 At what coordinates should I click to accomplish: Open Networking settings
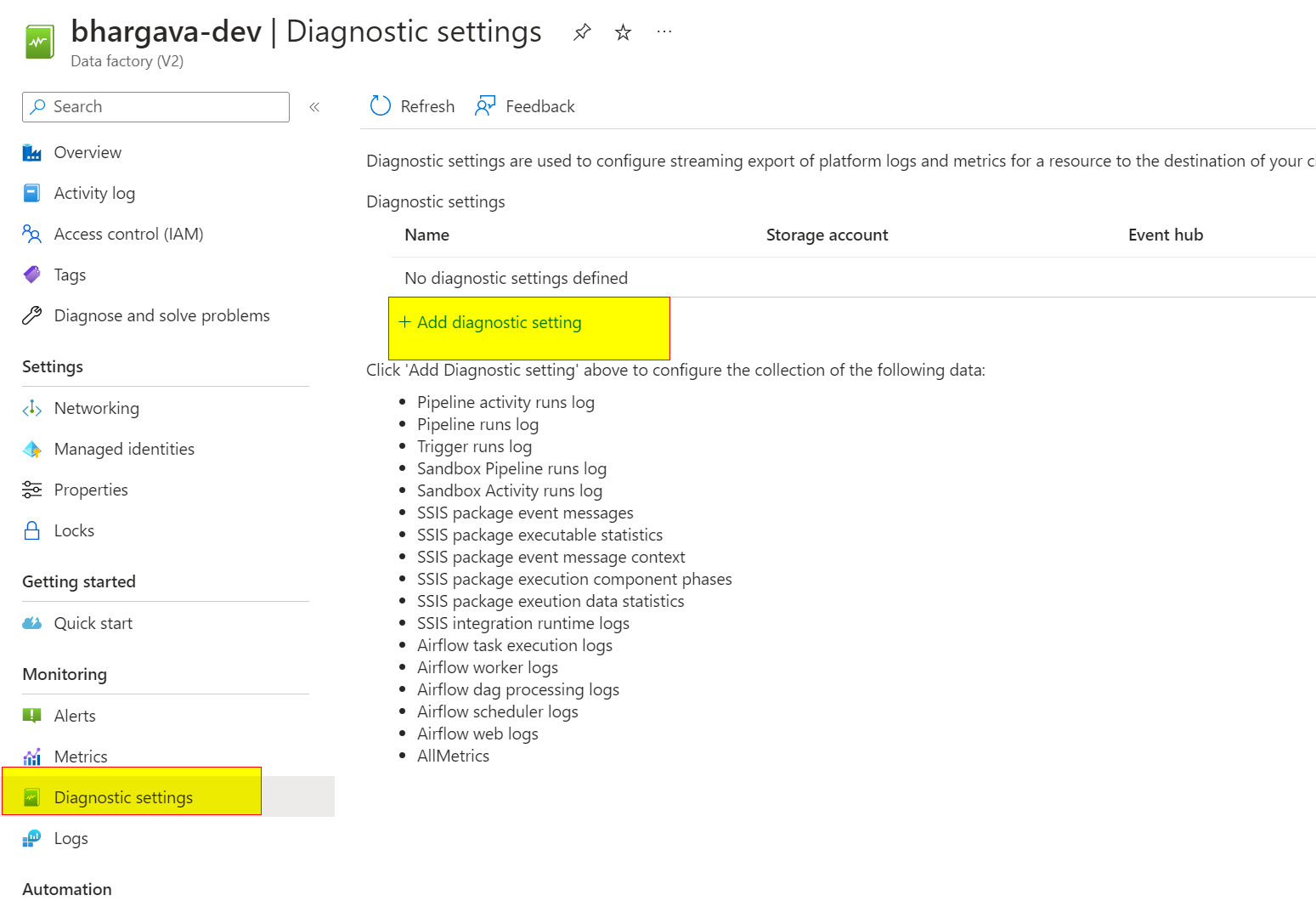pyautogui.click(x=96, y=409)
